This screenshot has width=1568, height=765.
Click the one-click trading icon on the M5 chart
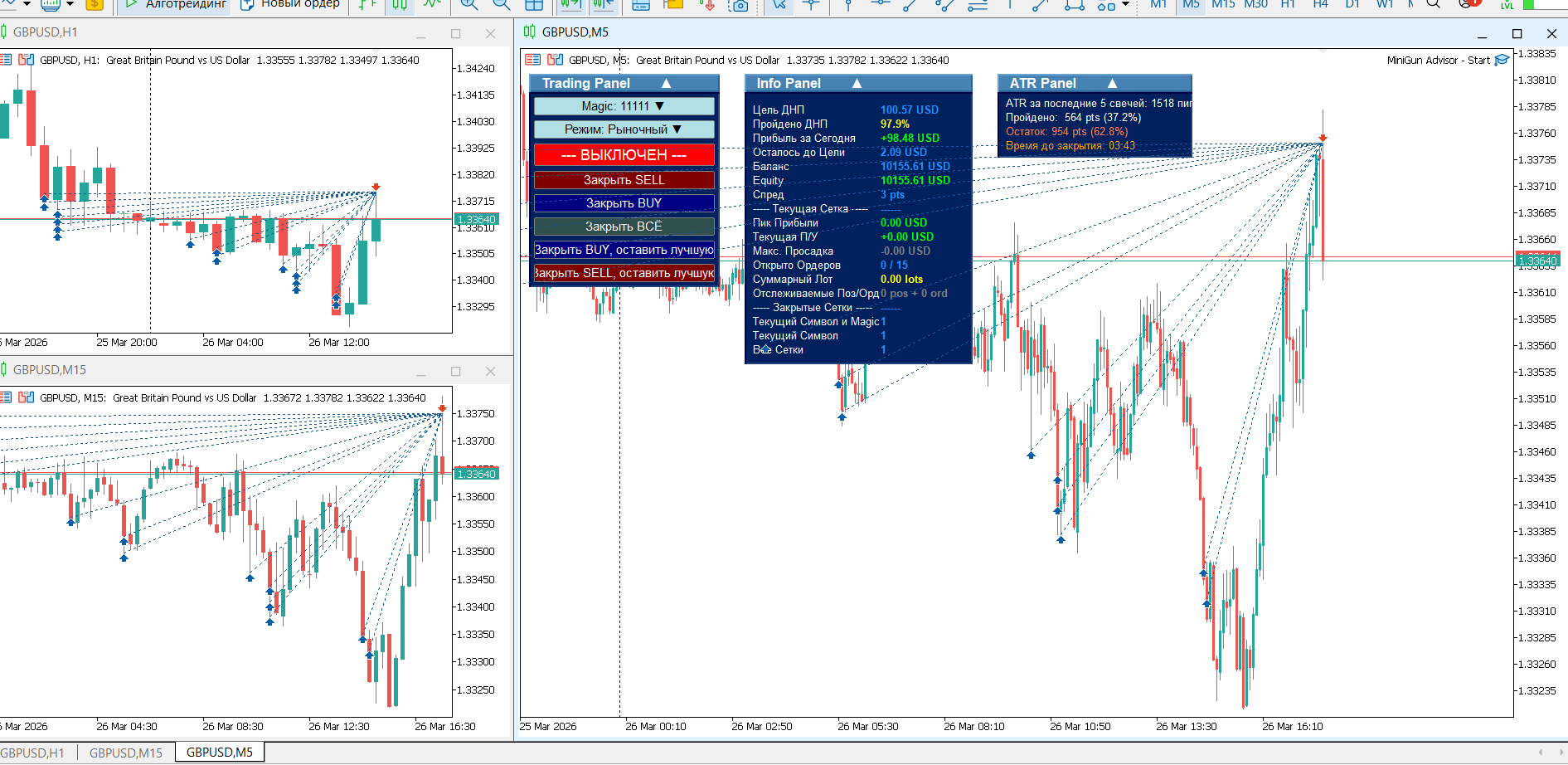point(555,60)
